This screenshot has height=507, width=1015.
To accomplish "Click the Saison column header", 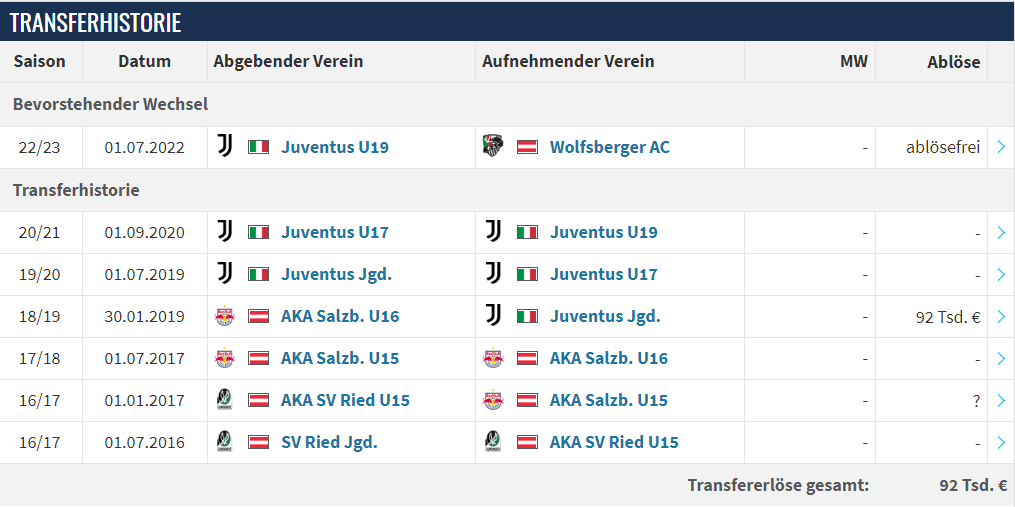I will [39, 62].
